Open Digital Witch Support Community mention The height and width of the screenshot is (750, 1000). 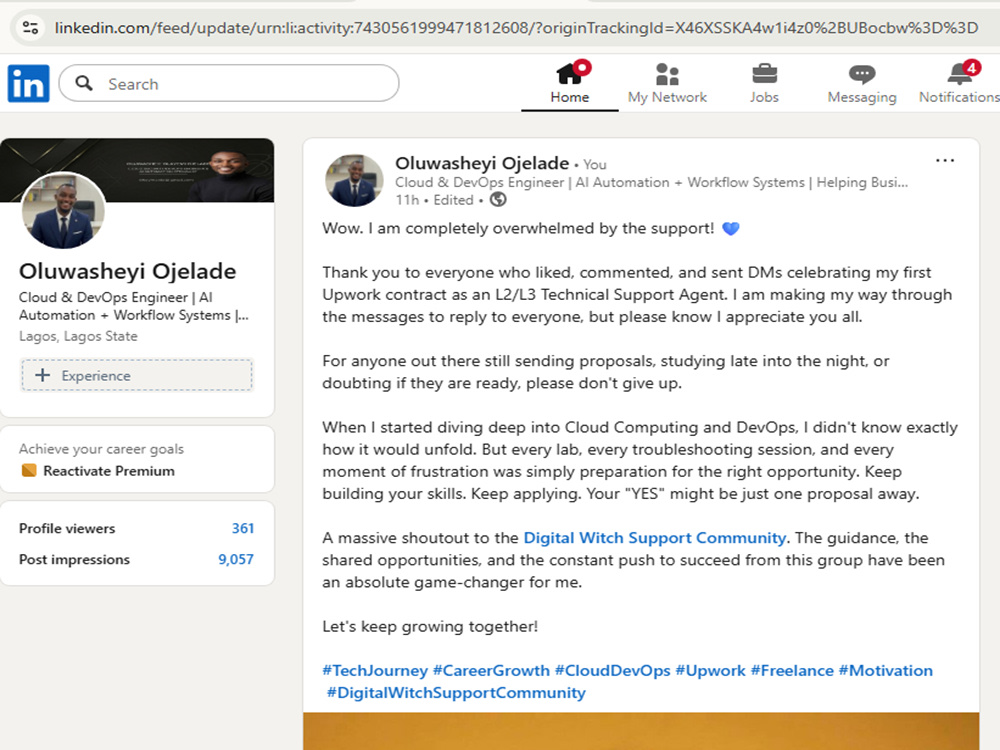coord(654,538)
